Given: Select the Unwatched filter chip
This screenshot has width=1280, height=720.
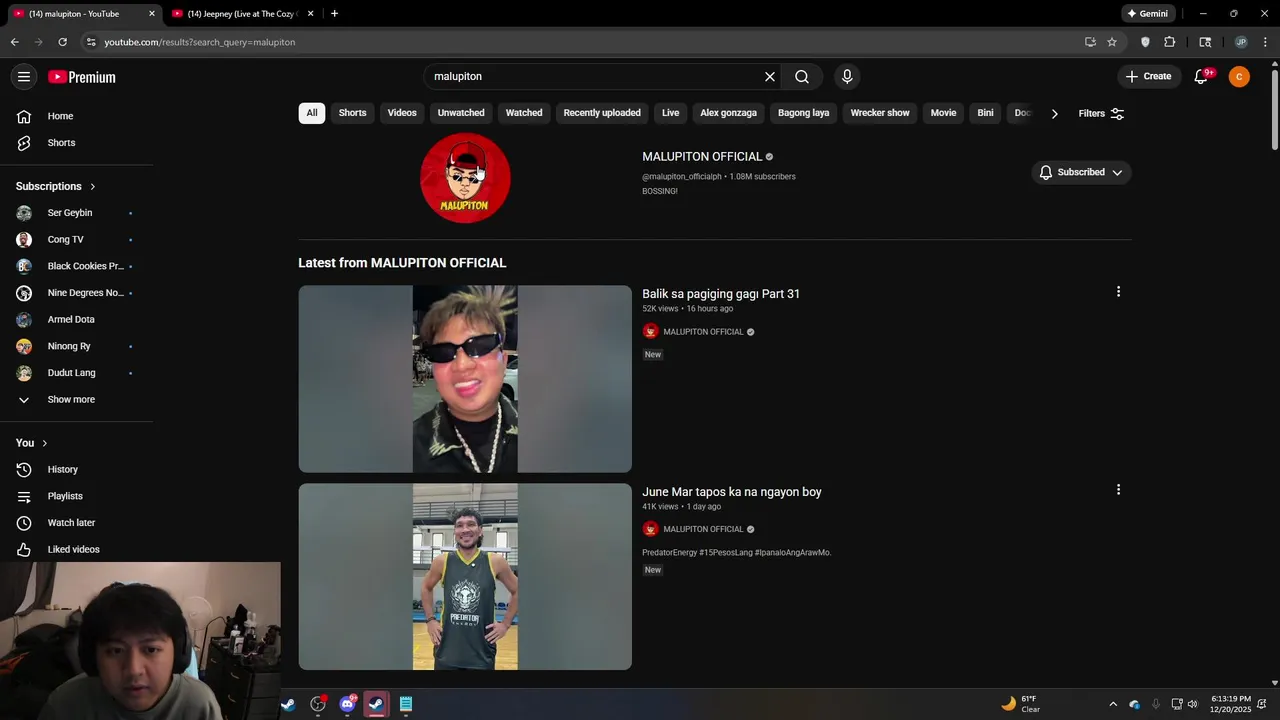Looking at the screenshot, I should click(x=461, y=113).
